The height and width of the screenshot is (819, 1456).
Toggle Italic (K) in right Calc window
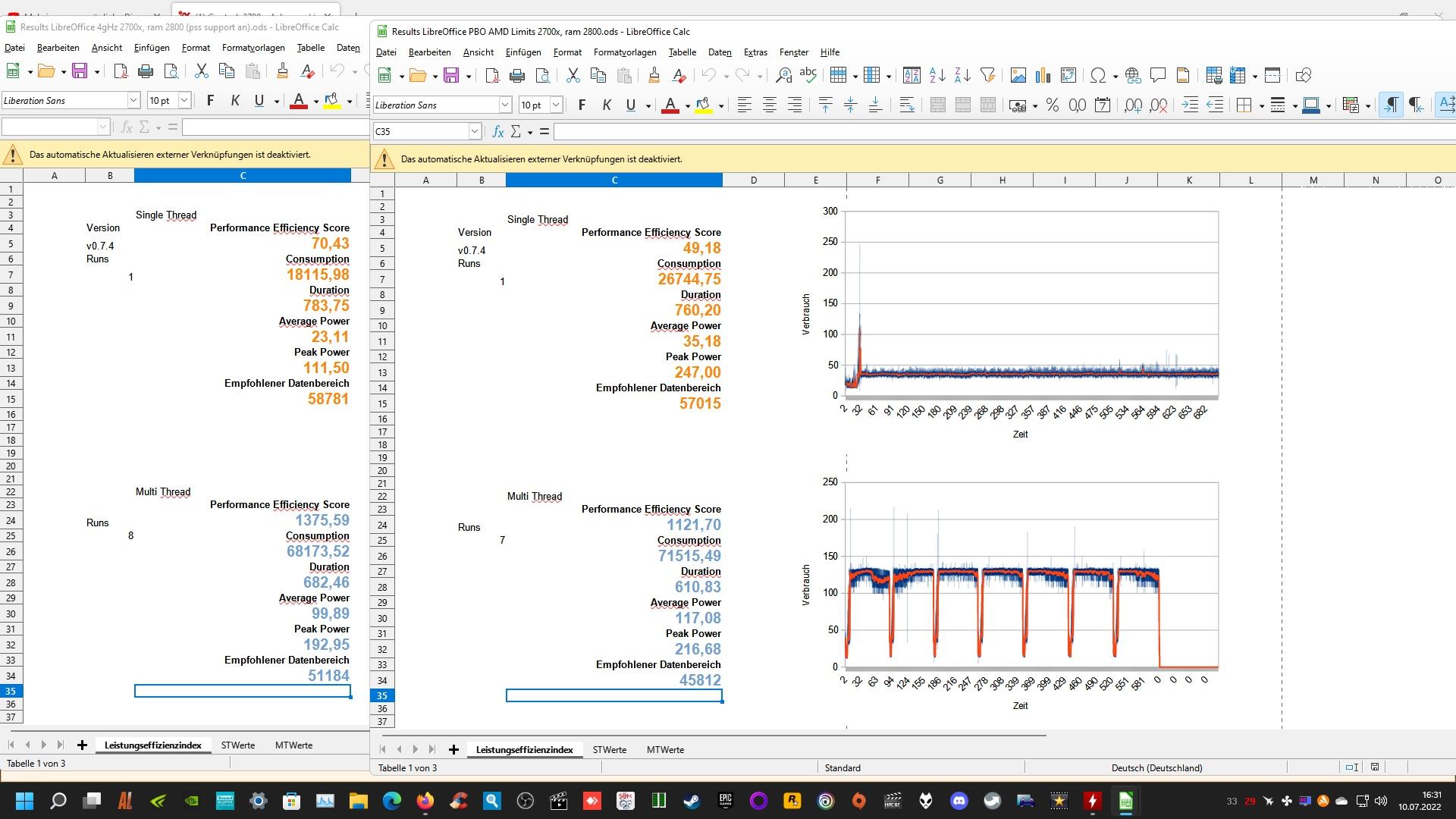point(606,105)
